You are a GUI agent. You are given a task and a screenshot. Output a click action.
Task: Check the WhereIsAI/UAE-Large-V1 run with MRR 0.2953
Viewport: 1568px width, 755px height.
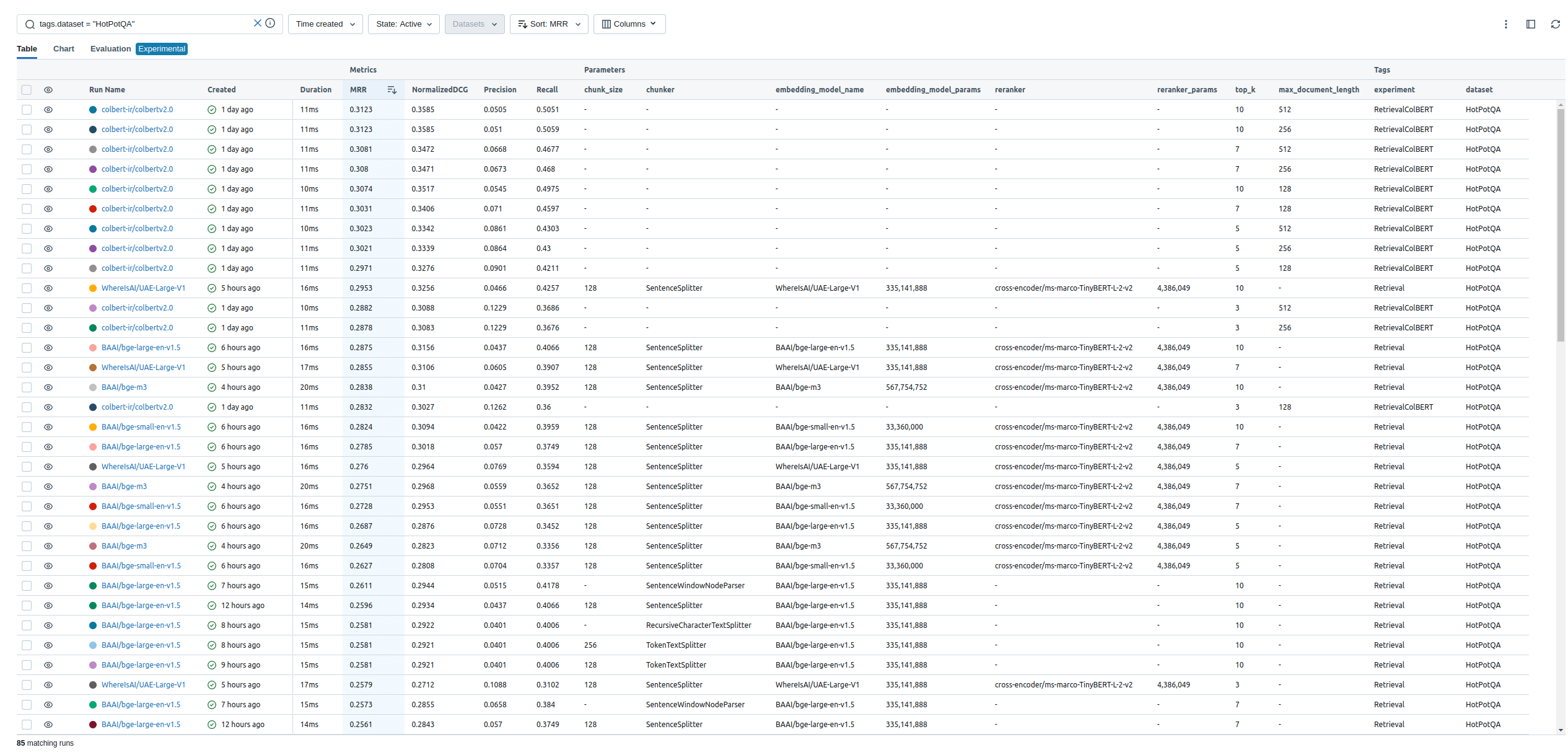[27, 288]
